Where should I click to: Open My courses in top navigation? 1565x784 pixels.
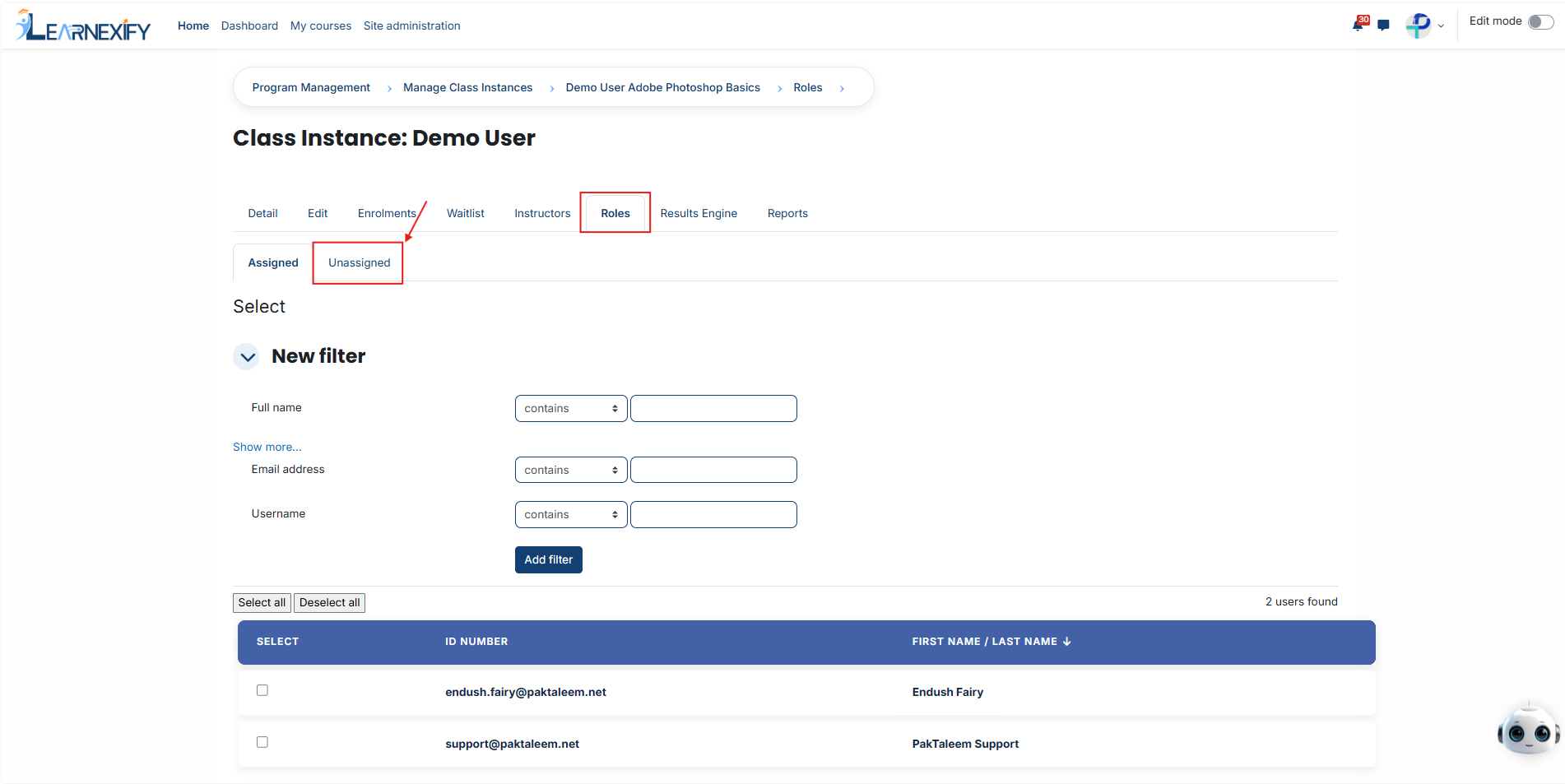pos(321,26)
